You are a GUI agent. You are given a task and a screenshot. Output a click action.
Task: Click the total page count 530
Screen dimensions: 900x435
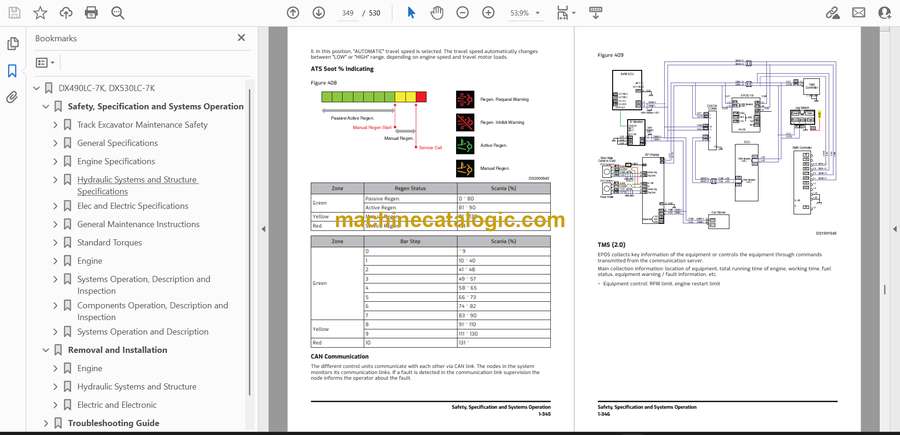(374, 13)
